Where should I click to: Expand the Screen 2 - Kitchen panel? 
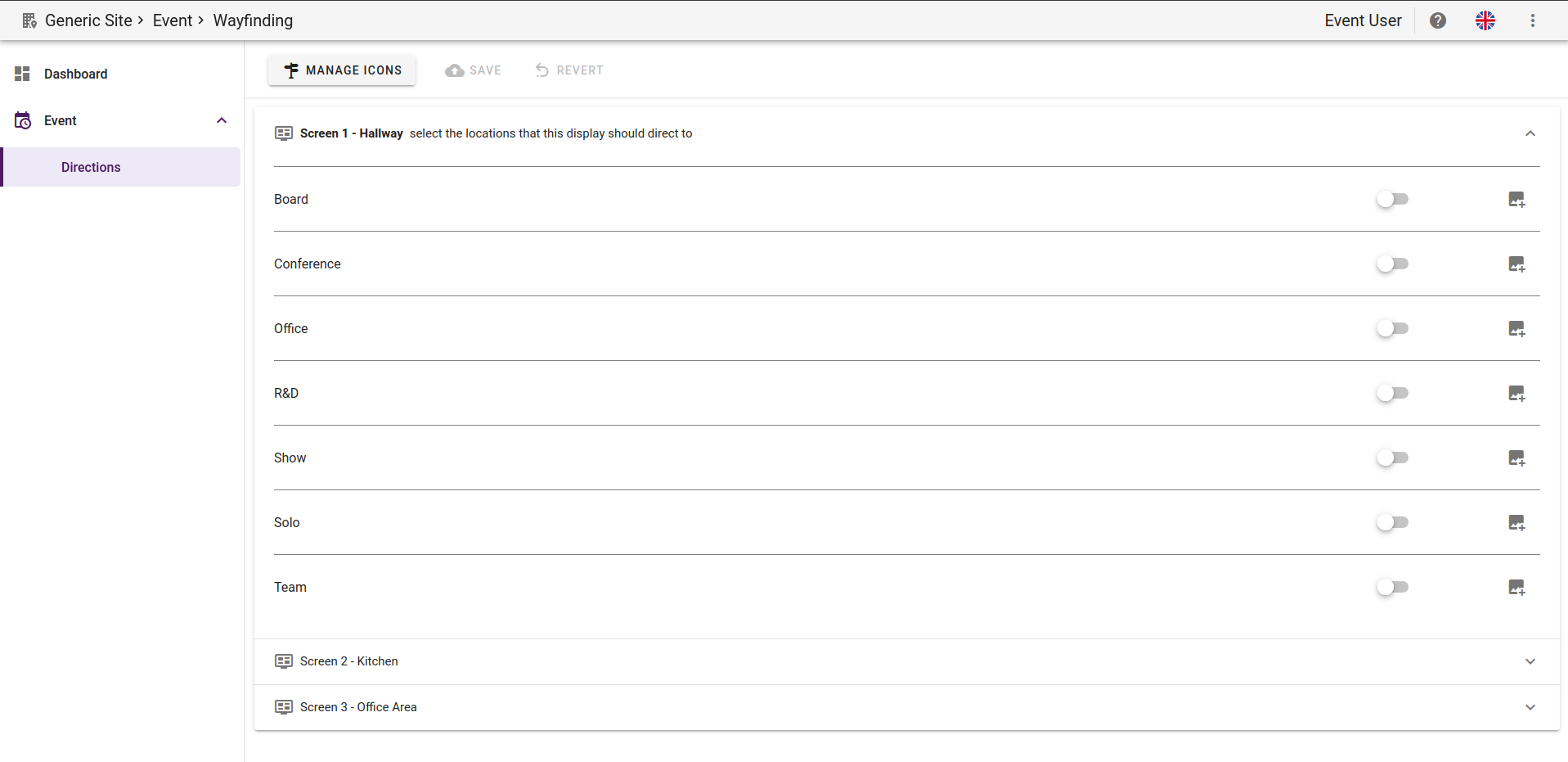click(1530, 661)
